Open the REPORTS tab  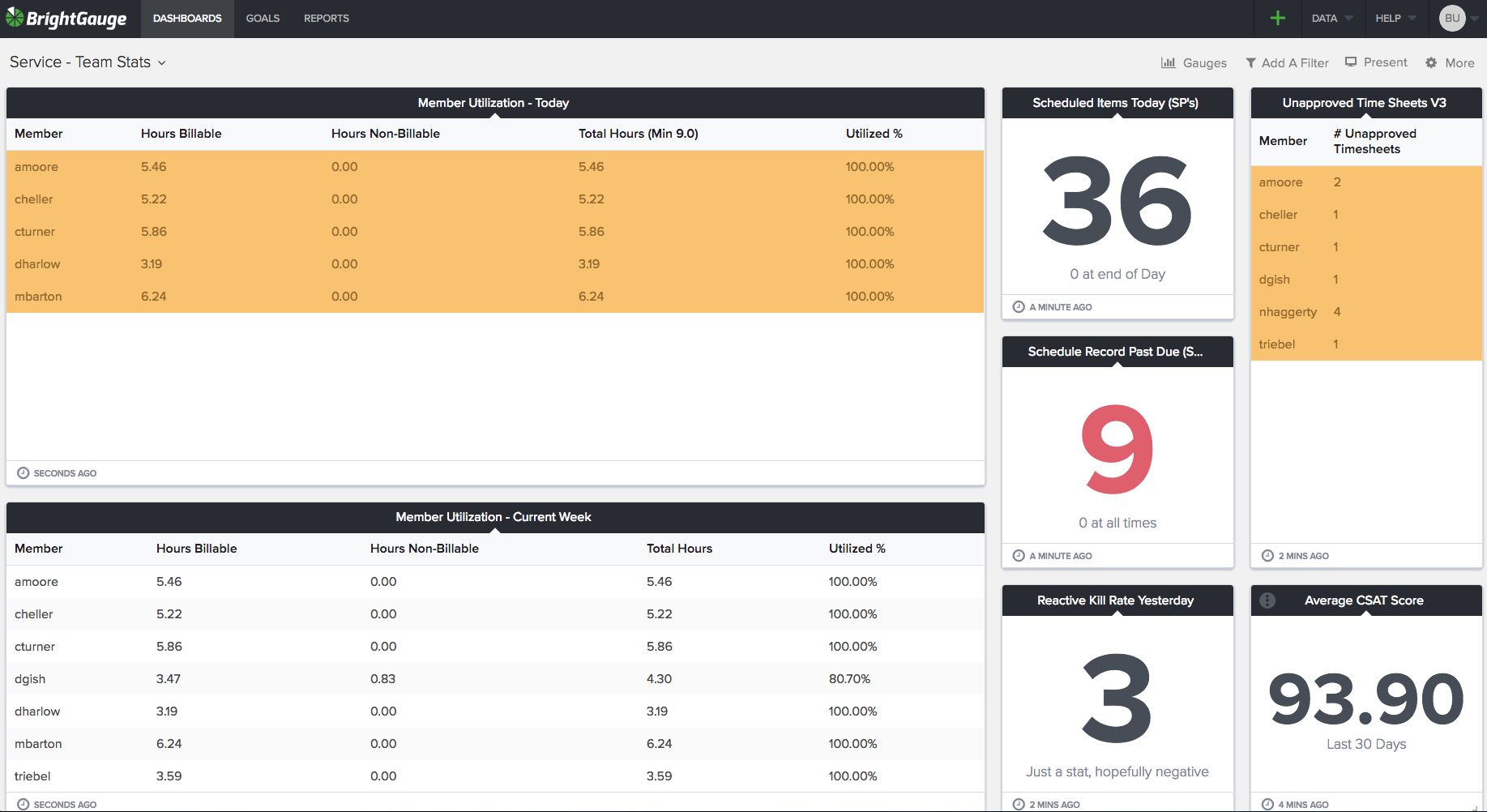click(327, 18)
